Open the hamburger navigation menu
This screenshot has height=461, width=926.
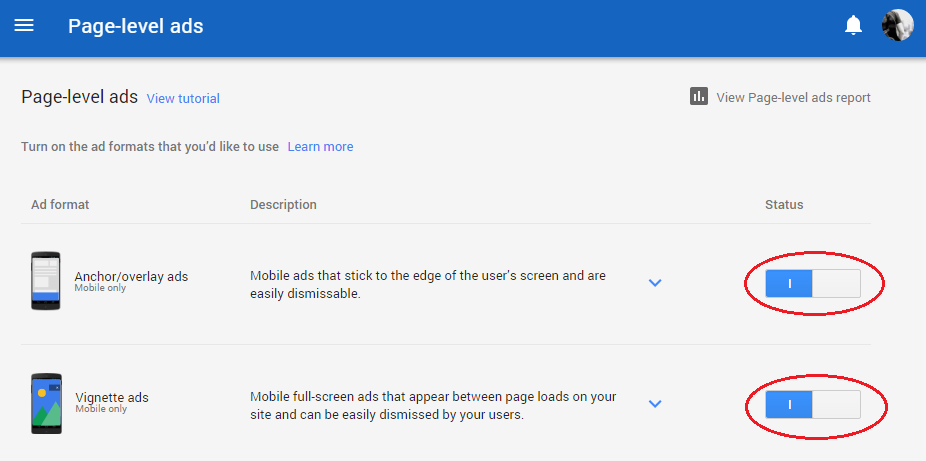(24, 26)
